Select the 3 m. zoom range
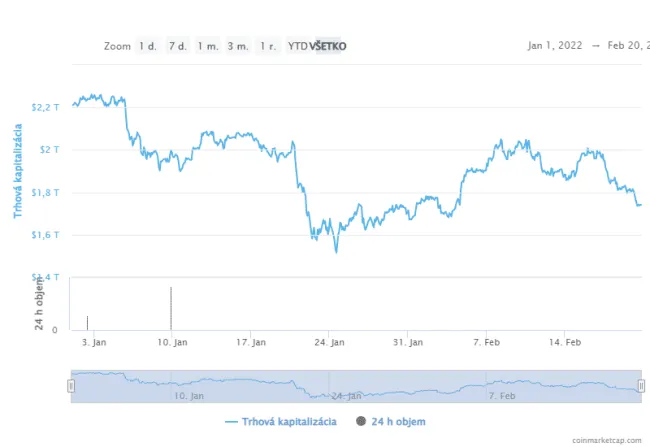The image size is (650, 447). [x=238, y=46]
